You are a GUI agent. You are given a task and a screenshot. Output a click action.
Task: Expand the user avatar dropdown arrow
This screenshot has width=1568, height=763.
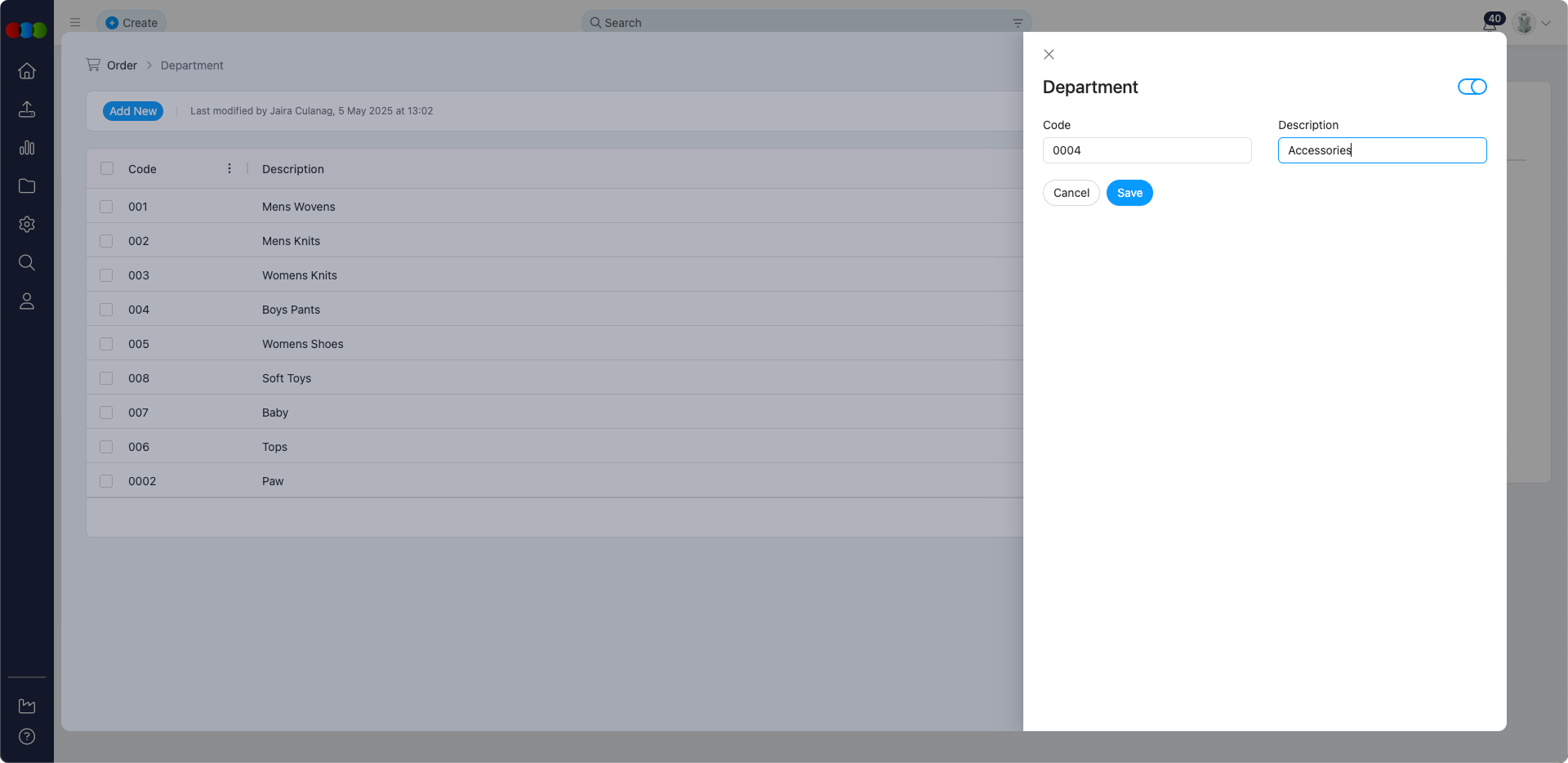(x=1546, y=24)
